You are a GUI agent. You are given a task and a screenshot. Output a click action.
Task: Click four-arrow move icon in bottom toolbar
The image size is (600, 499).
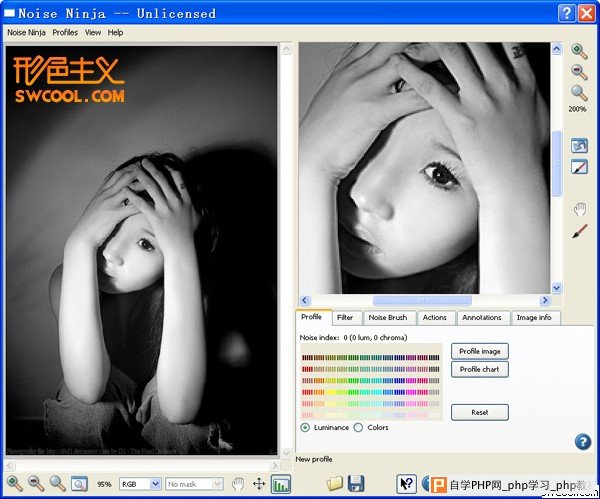259,484
